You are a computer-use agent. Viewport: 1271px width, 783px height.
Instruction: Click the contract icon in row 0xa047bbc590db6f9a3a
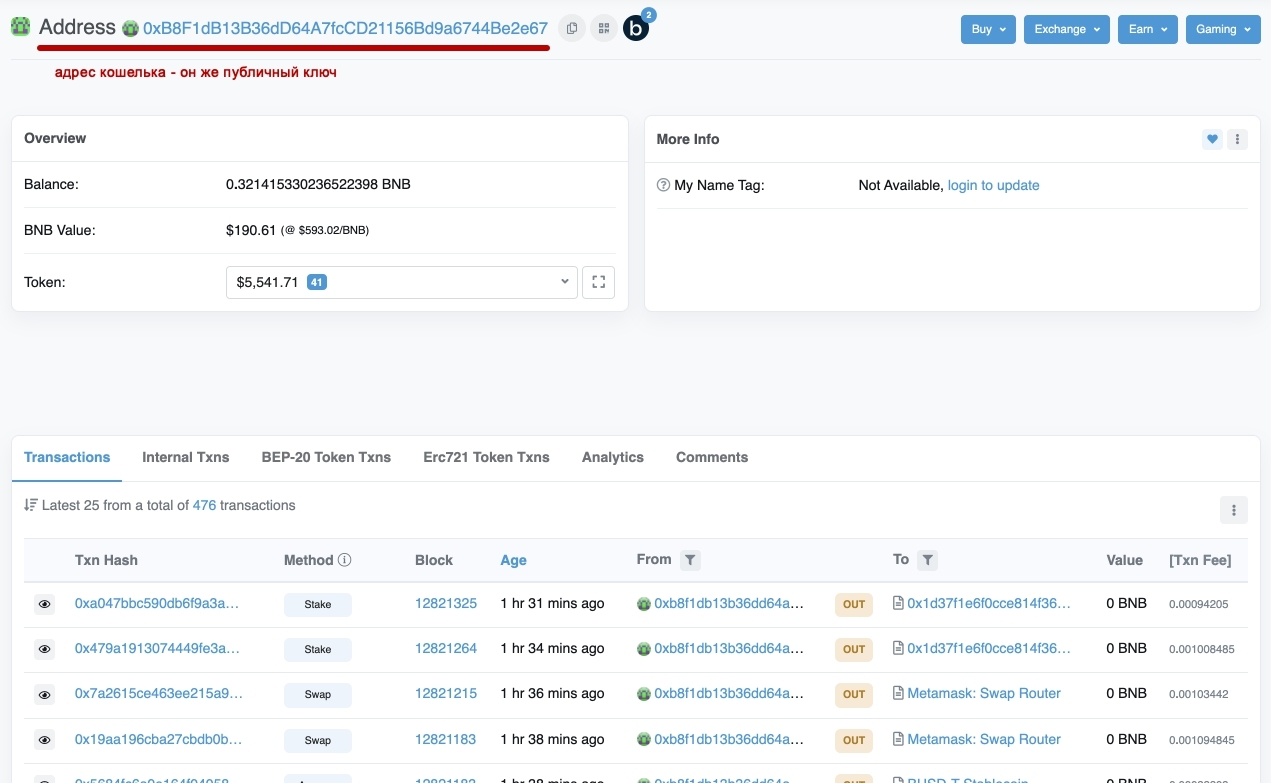(898, 603)
